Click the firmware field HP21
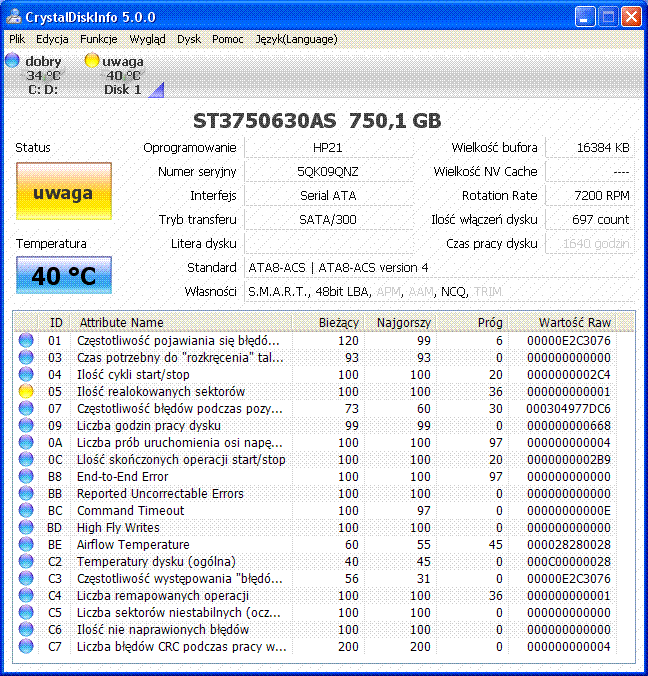This screenshot has height=676, width=648. (328, 147)
